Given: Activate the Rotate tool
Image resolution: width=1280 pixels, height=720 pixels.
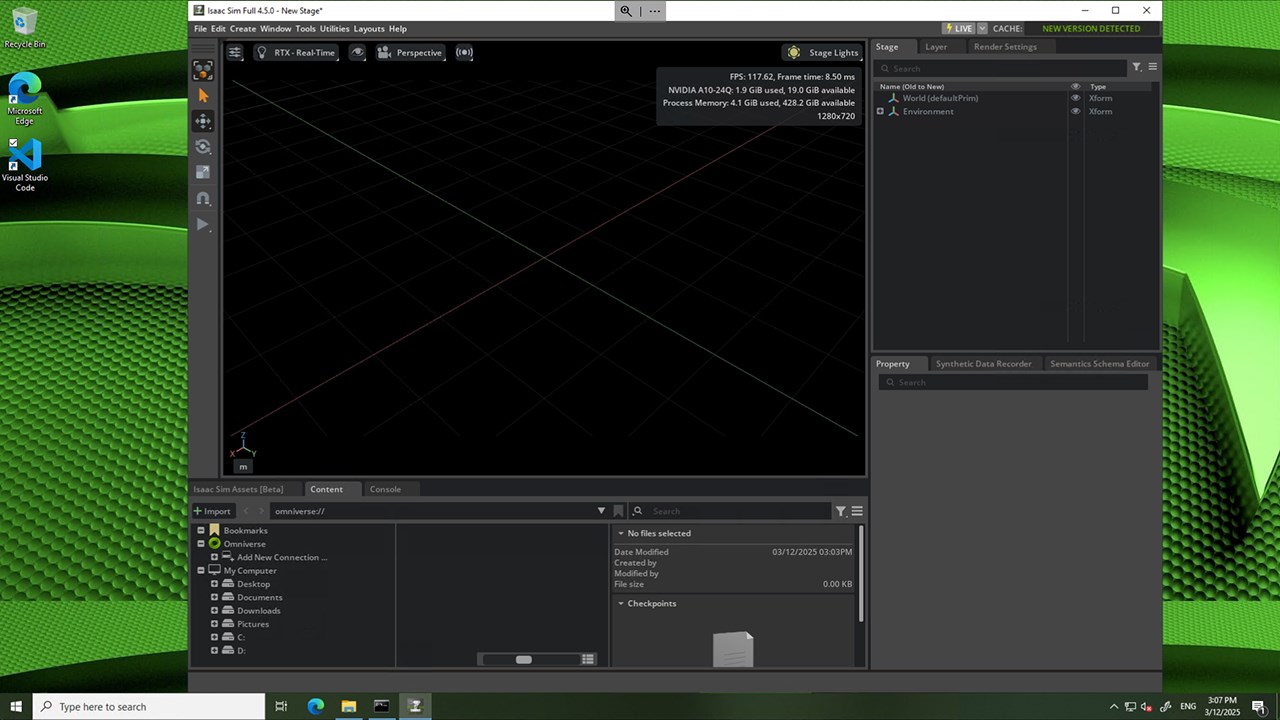Looking at the screenshot, I should tap(203, 147).
